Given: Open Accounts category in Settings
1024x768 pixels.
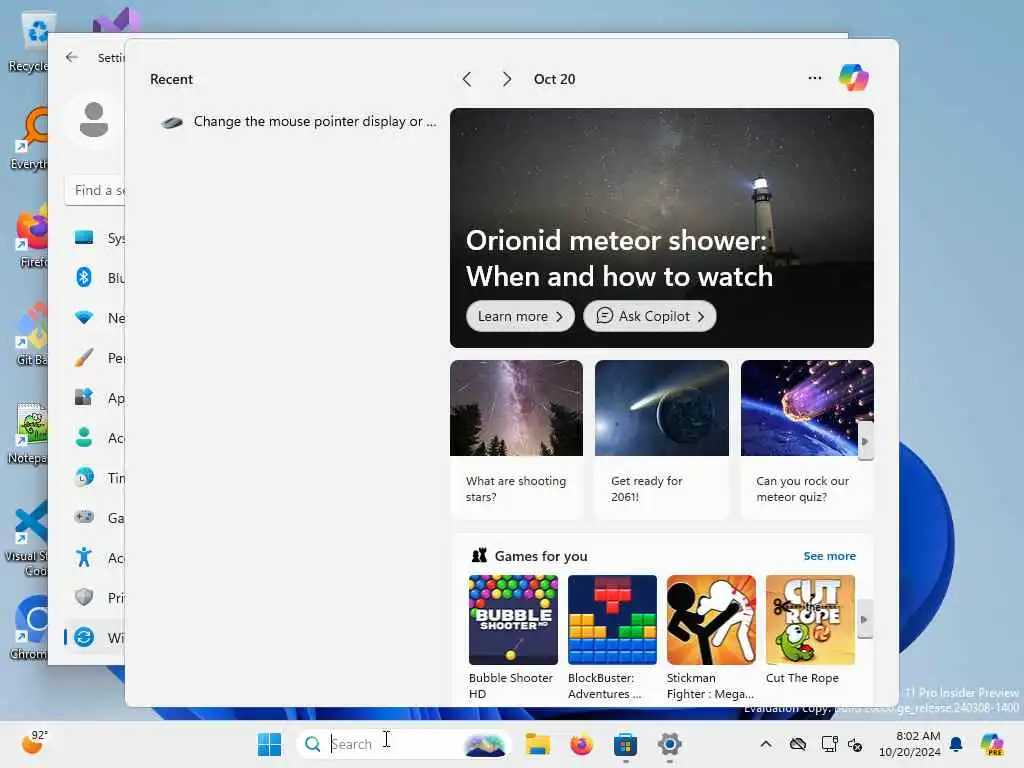Looking at the screenshot, I should pyautogui.click(x=95, y=438).
